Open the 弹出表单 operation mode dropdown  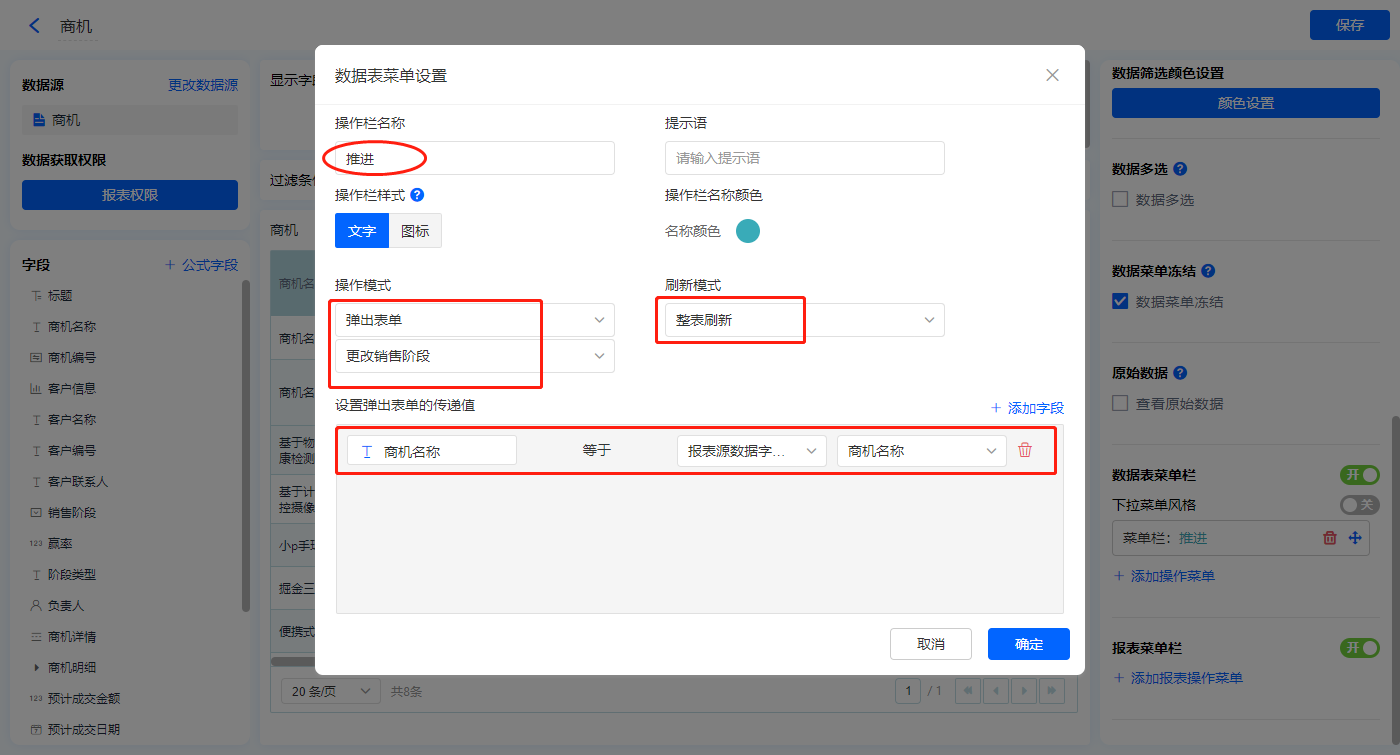tap(475, 320)
